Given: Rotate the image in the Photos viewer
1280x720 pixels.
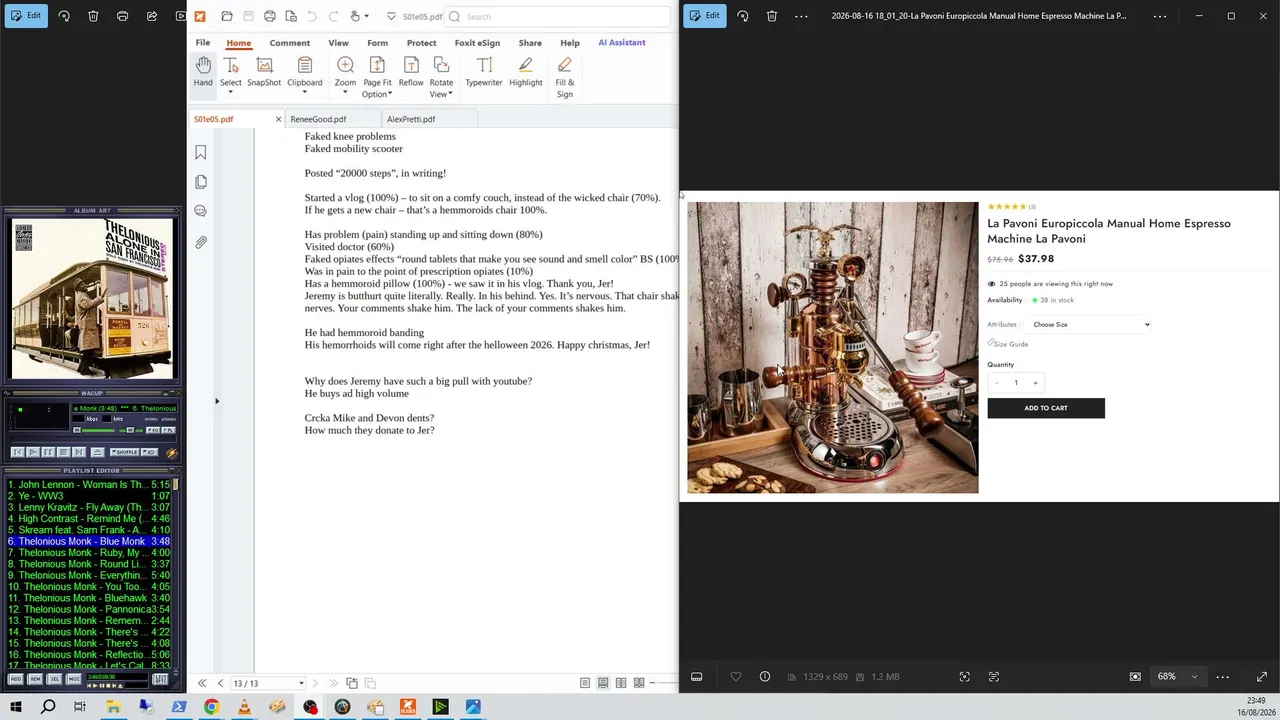Looking at the screenshot, I should pyautogui.click(x=742, y=16).
